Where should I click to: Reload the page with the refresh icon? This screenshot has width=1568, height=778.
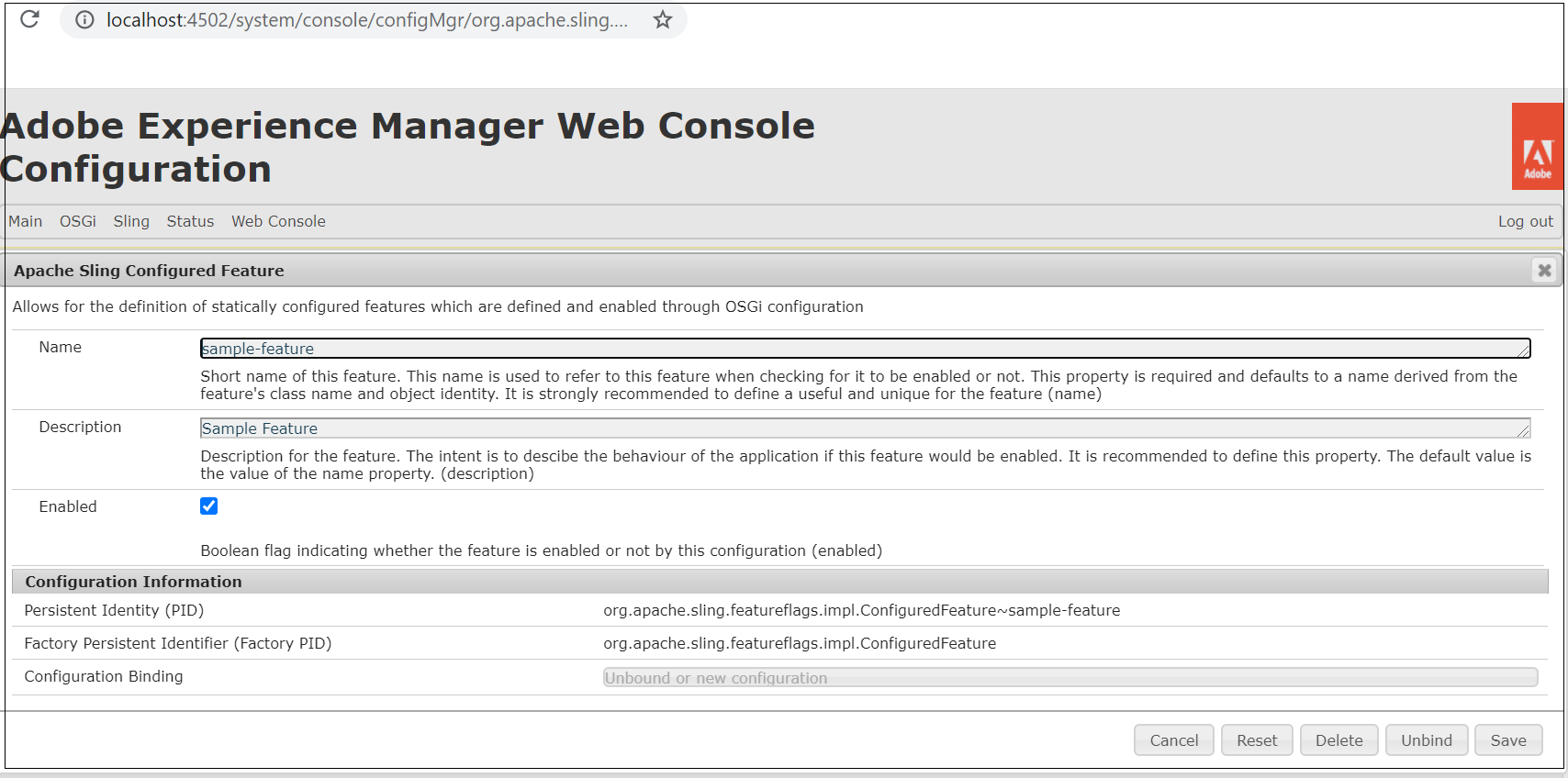click(29, 19)
